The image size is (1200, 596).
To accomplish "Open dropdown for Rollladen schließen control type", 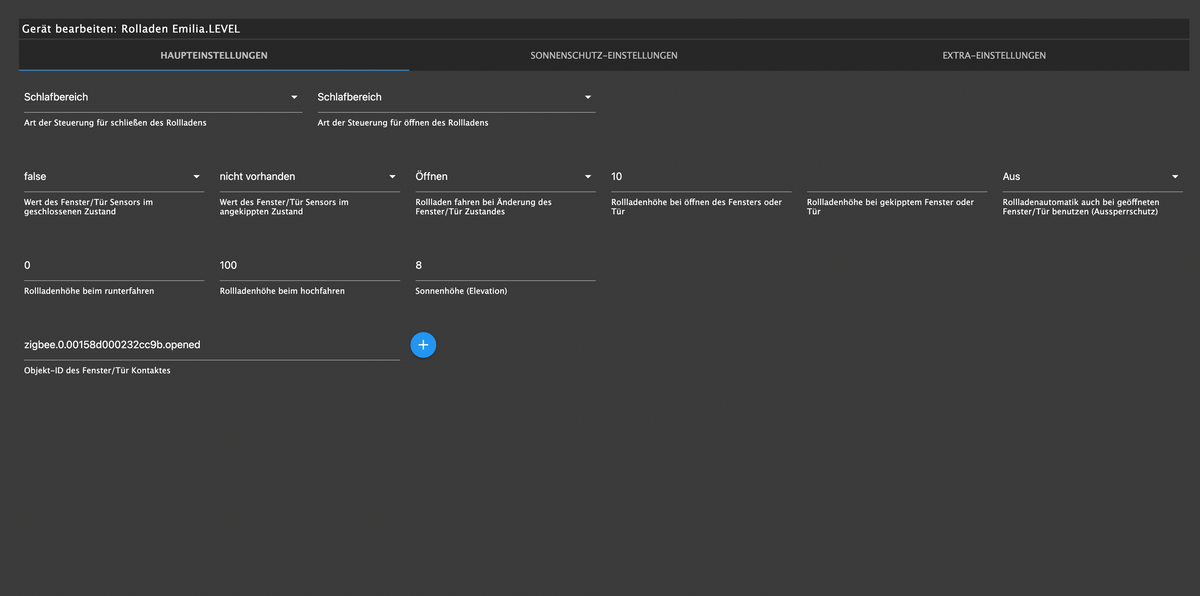I will (x=161, y=97).
